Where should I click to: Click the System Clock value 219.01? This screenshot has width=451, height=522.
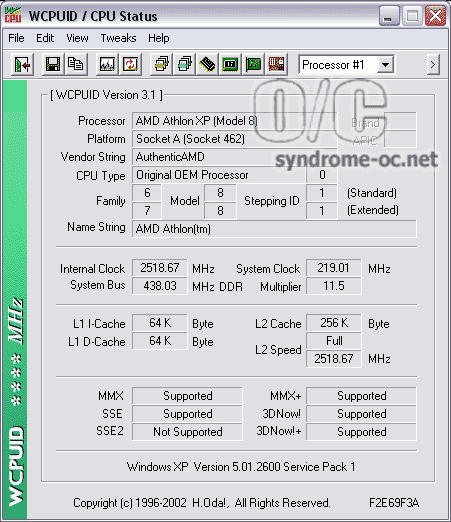coord(334,268)
